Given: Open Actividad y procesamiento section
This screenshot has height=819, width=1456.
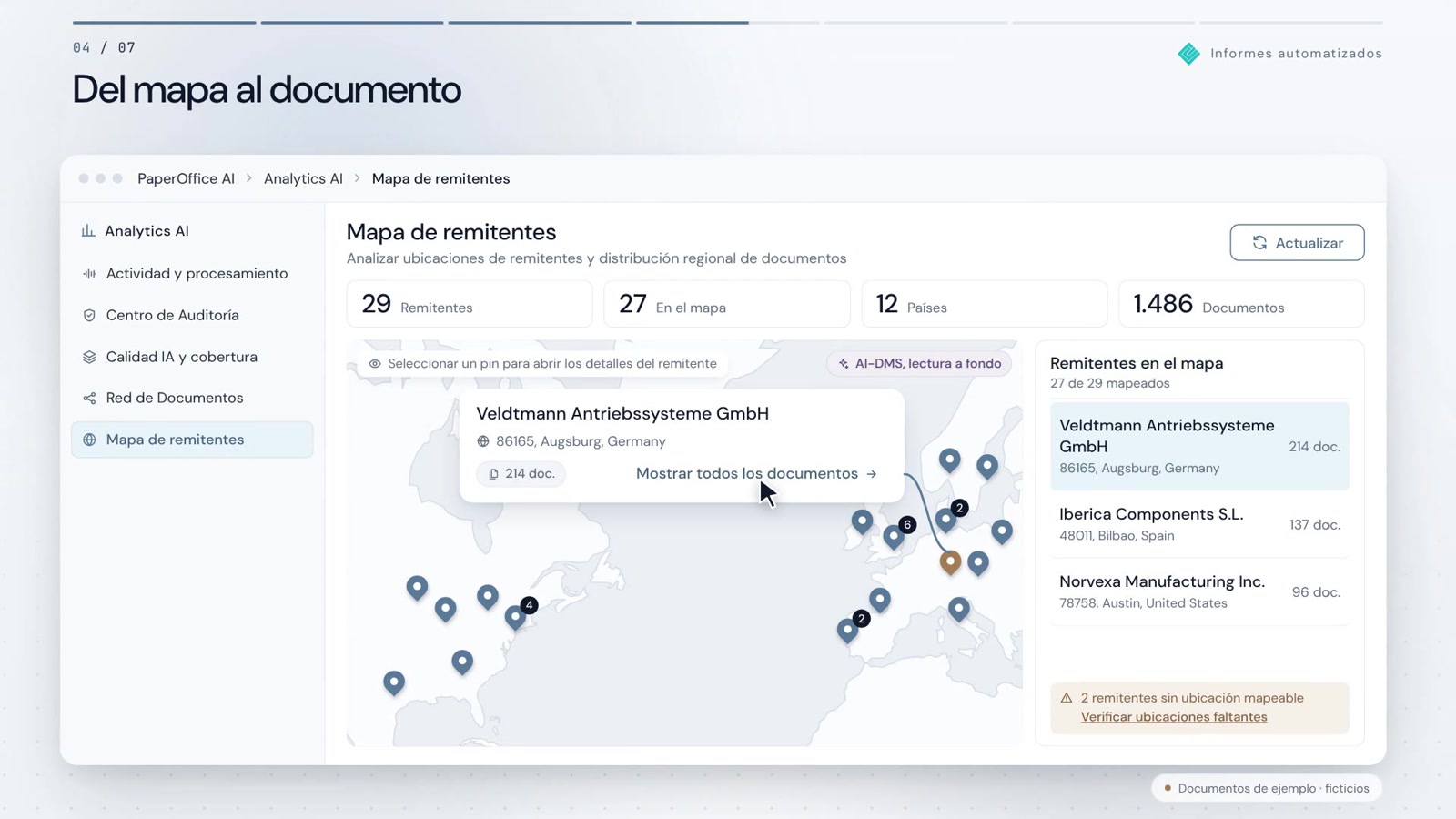Looking at the screenshot, I should 192,273.
